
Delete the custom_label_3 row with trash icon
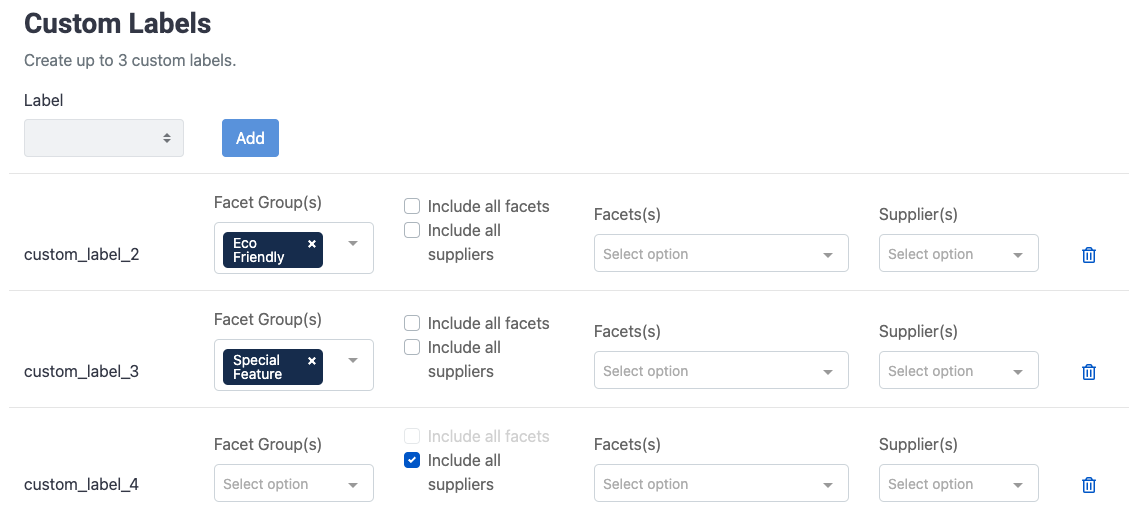[1089, 372]
